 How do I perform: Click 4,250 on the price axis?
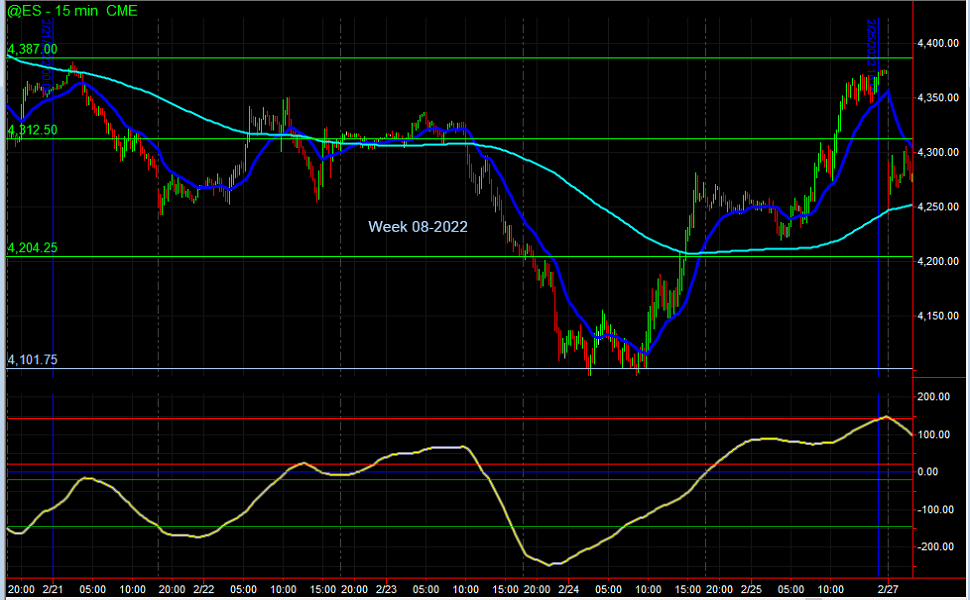(x=937, y=207)
